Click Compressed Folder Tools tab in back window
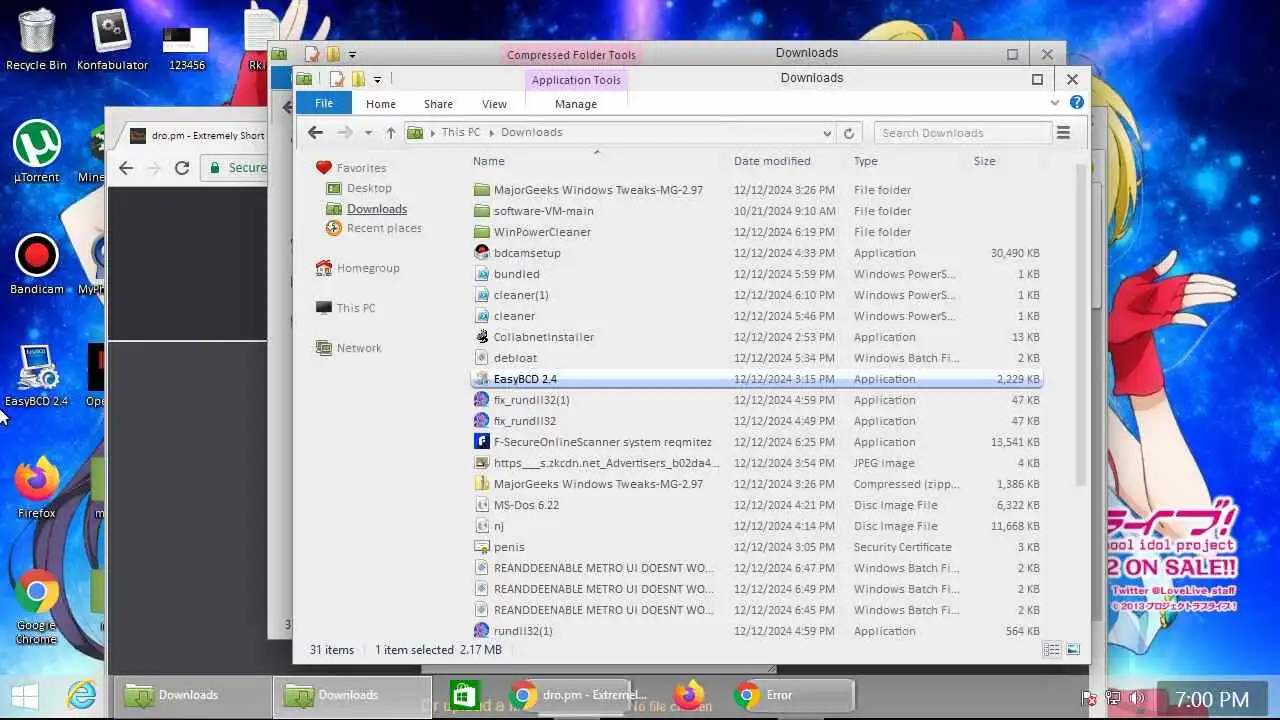 (x=571, y=55)
